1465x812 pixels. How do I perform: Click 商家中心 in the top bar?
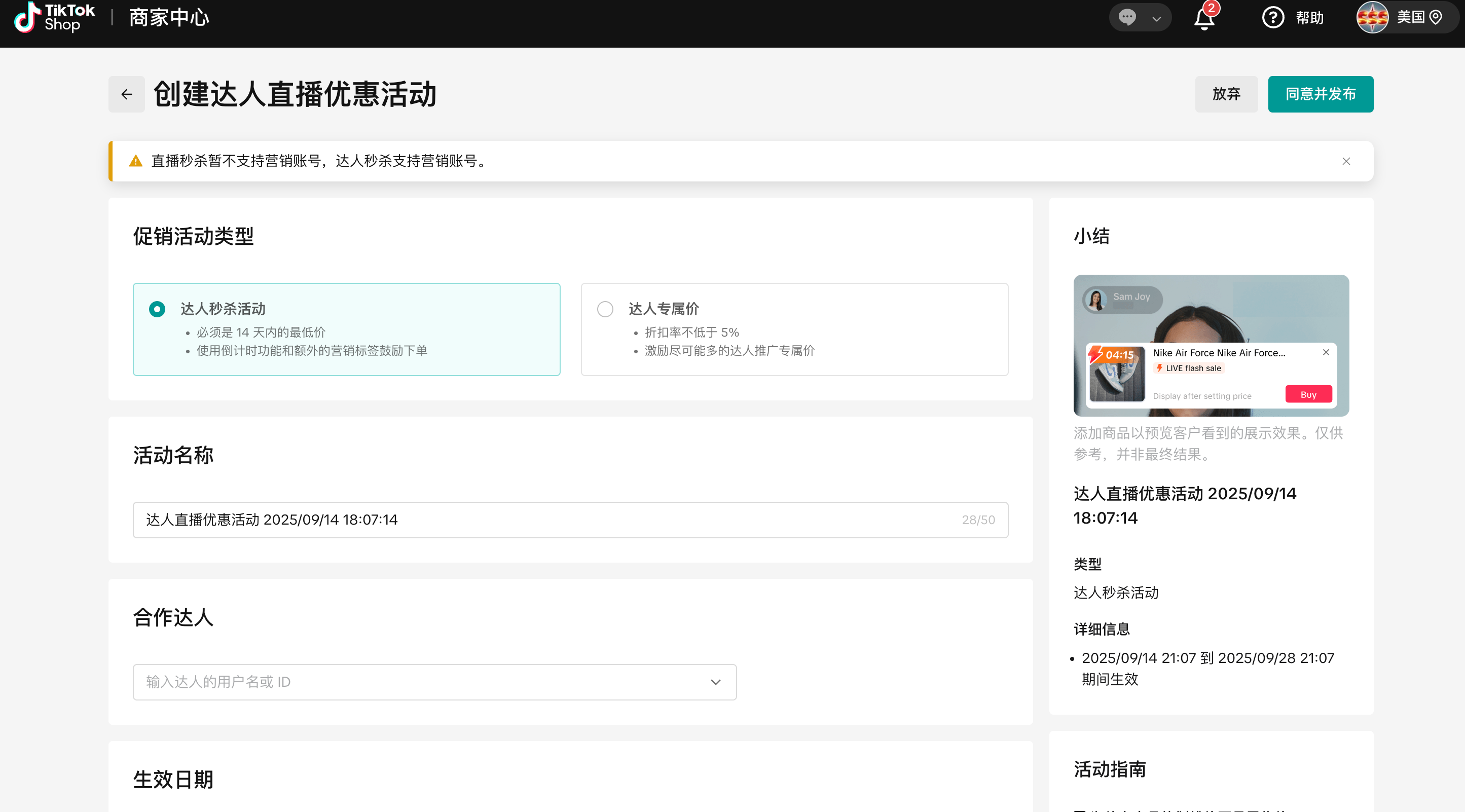click(169, 18)
